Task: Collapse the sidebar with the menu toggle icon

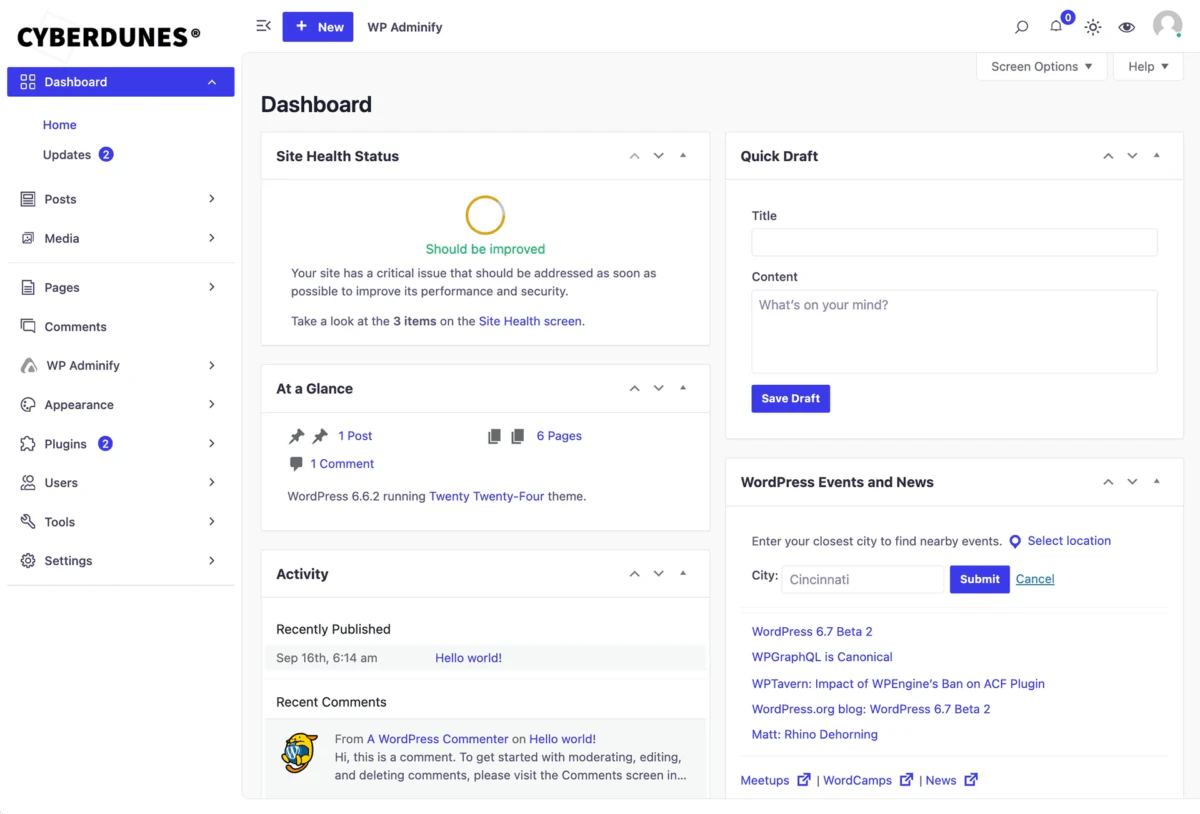Action: [x=263, y=26]
